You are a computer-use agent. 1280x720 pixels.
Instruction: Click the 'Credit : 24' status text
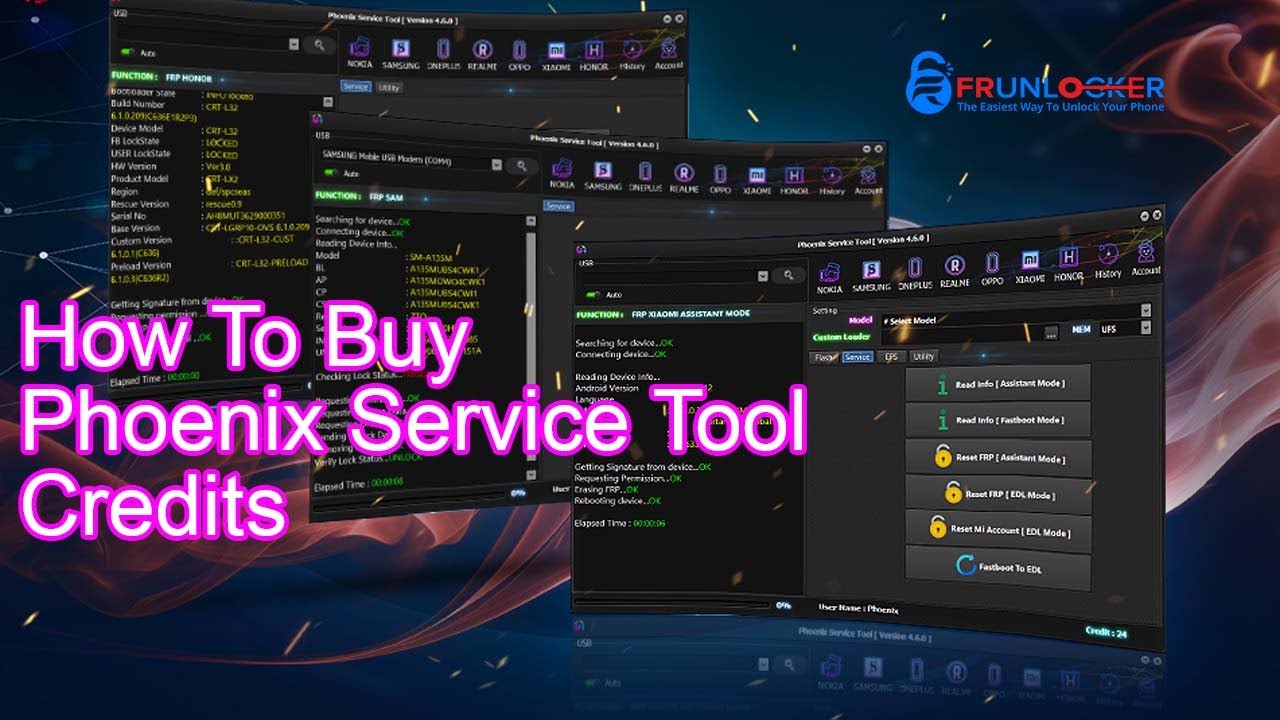click(x=1107, y=631)
